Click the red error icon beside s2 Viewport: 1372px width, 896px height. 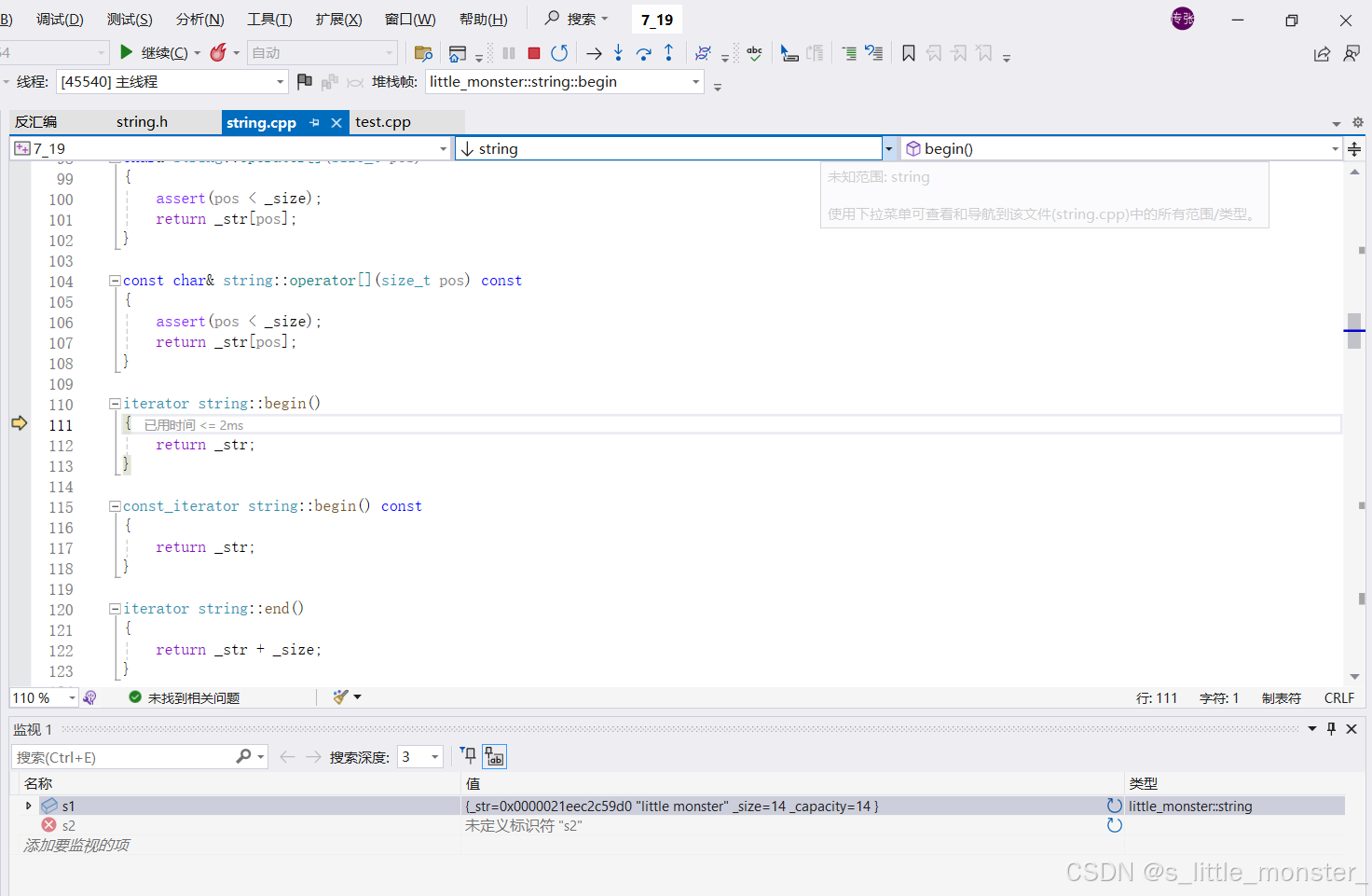(x=48, y=825)
